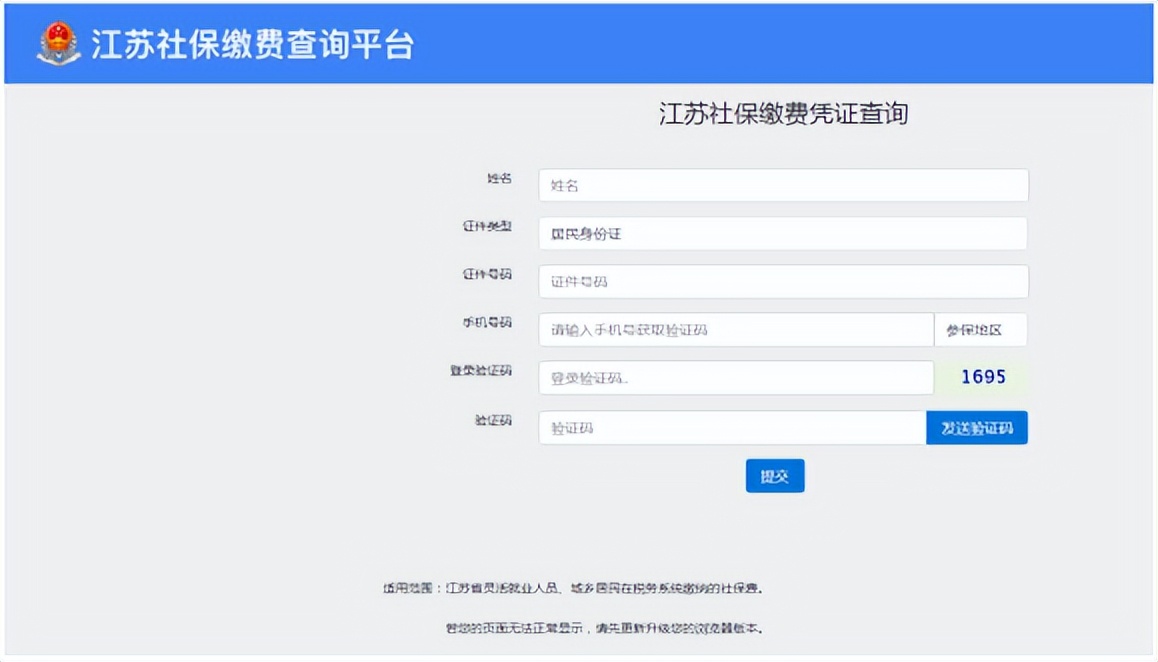The height and width of the screenshot is (662, 1158).
Task: Refresh the captcha code 1695
Action: coord(981,377)
